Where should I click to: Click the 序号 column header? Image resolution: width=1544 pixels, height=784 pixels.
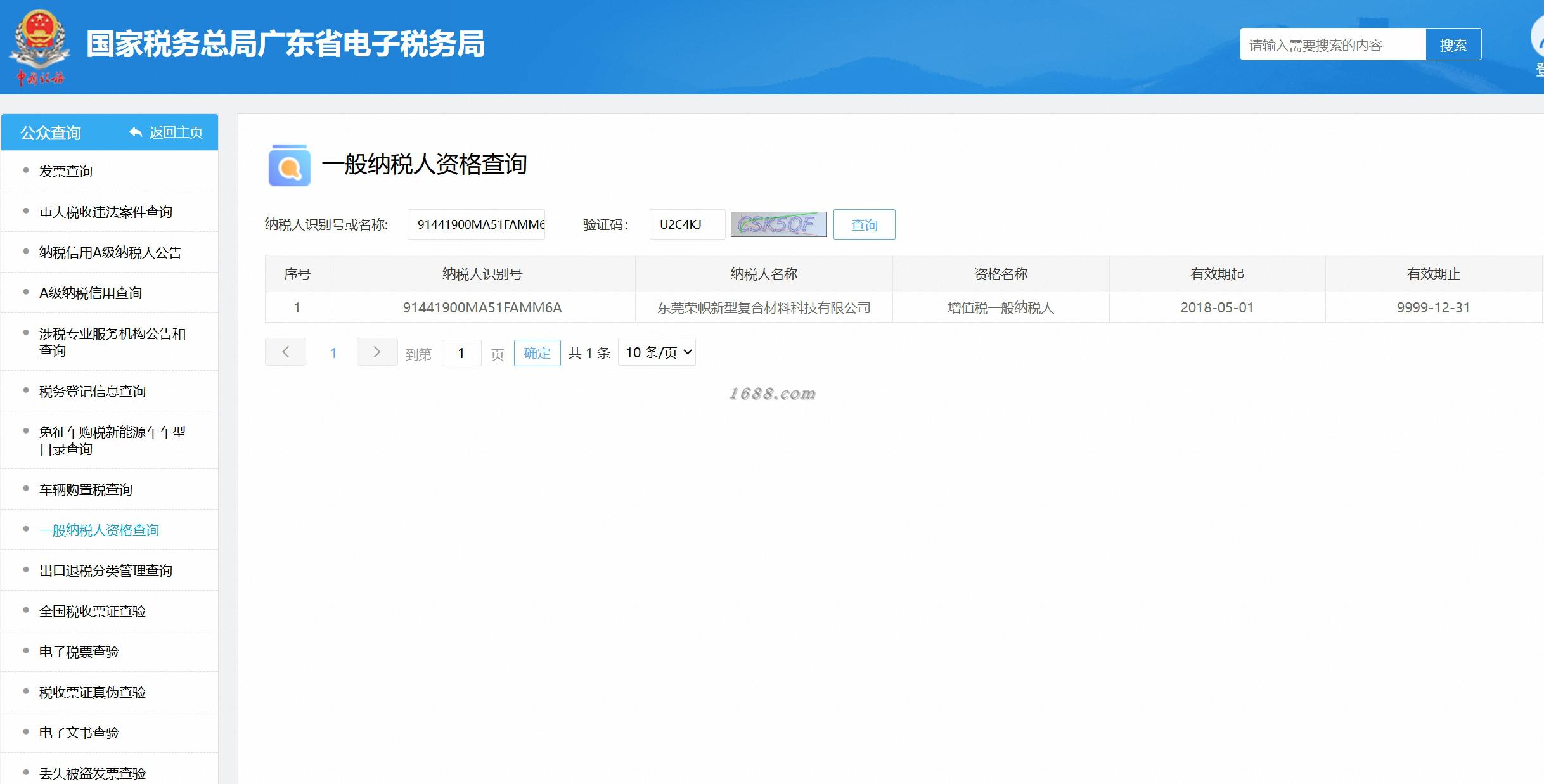pos(297,274)
